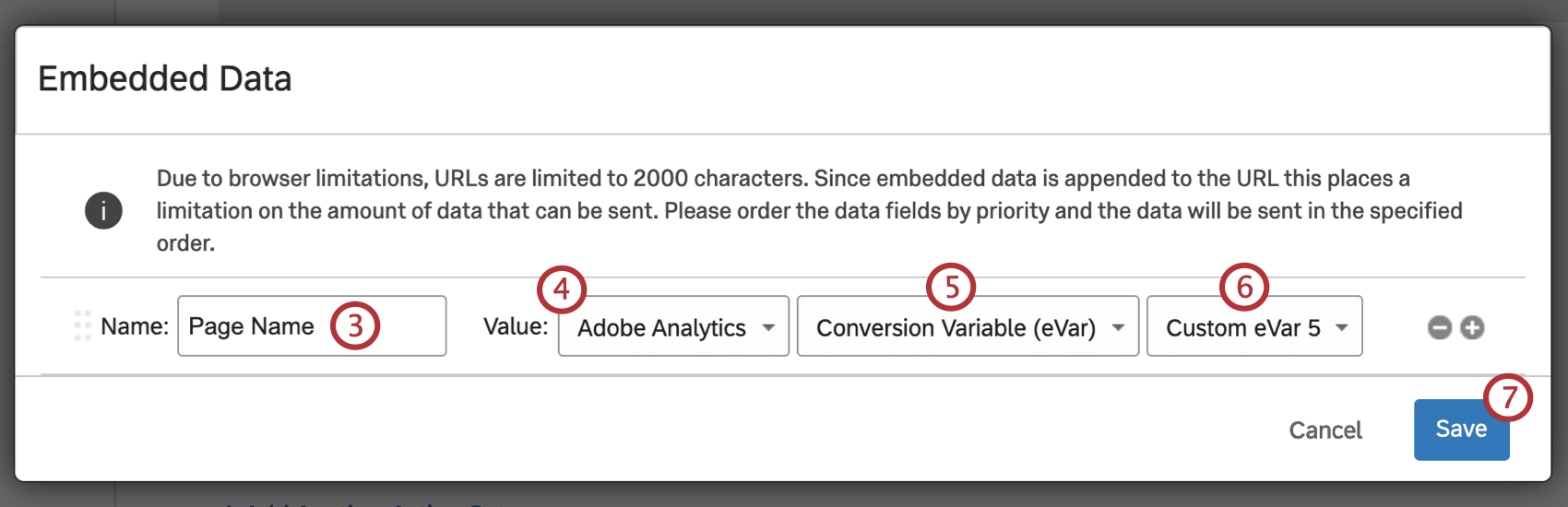Viewport: 1568px width, 507px height.
Task: Click the Name: field label
Action: coord(135,326)
